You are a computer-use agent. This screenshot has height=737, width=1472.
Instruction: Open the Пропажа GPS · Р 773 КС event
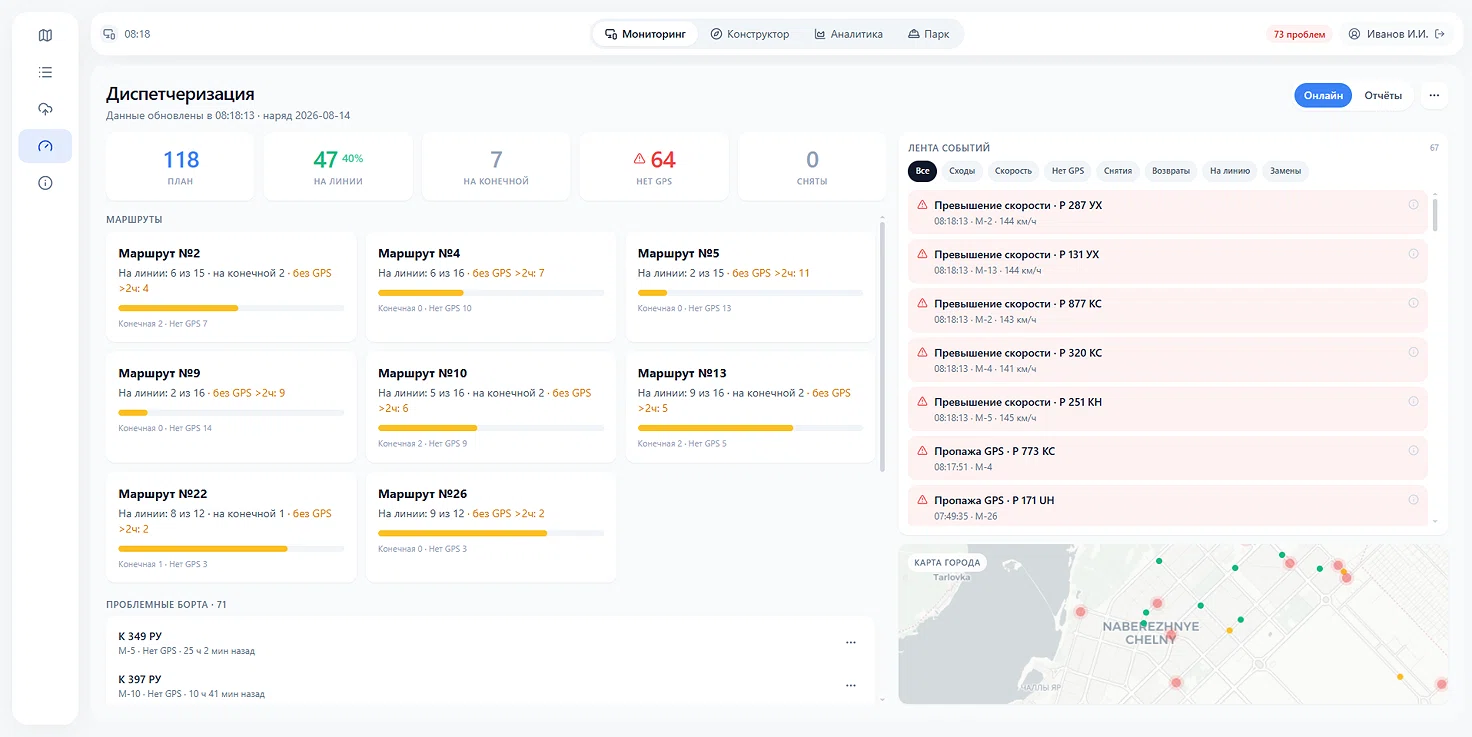click(1168, 458)
